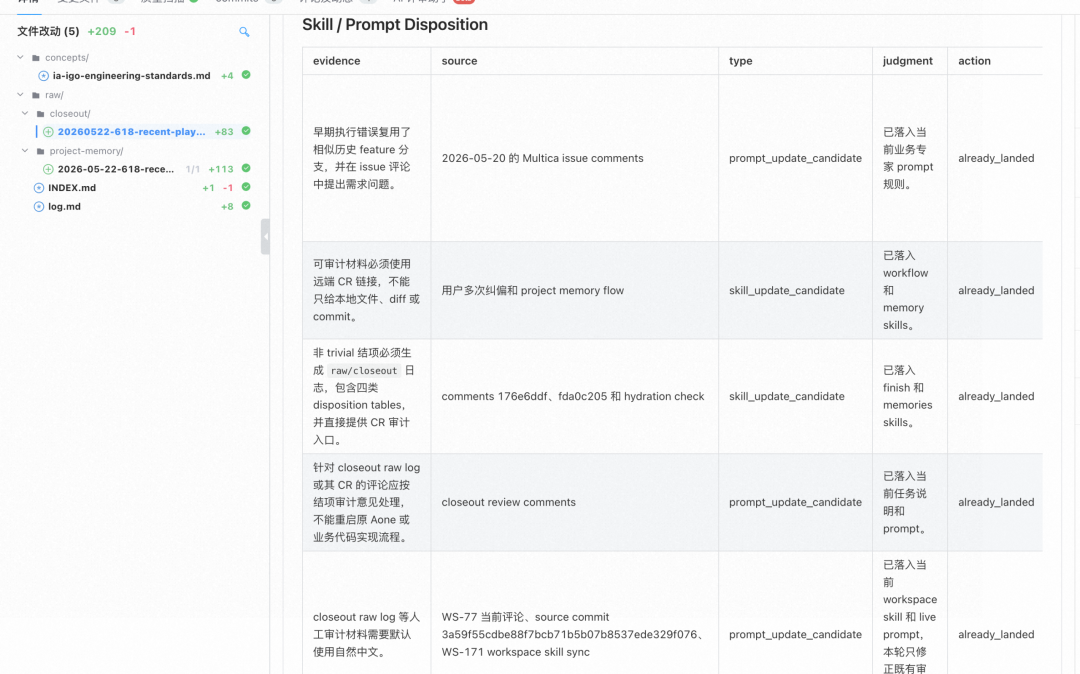Screen dimensions: 1080x674
Task: Collapse the raw/ folder chevron
Action: [x=21, y=94]
